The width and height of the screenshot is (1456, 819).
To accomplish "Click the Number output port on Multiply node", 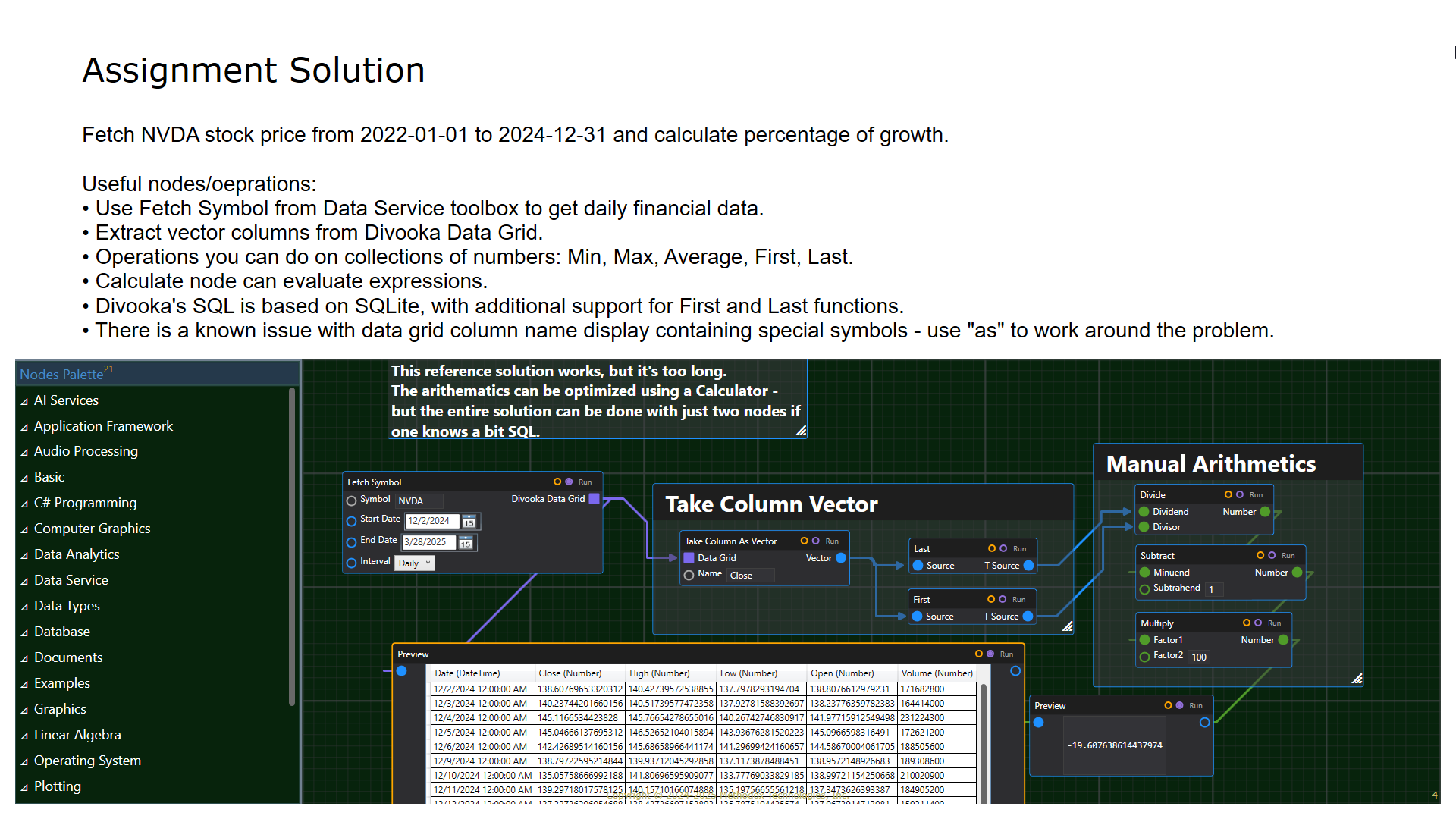I will pos(1283,640).
